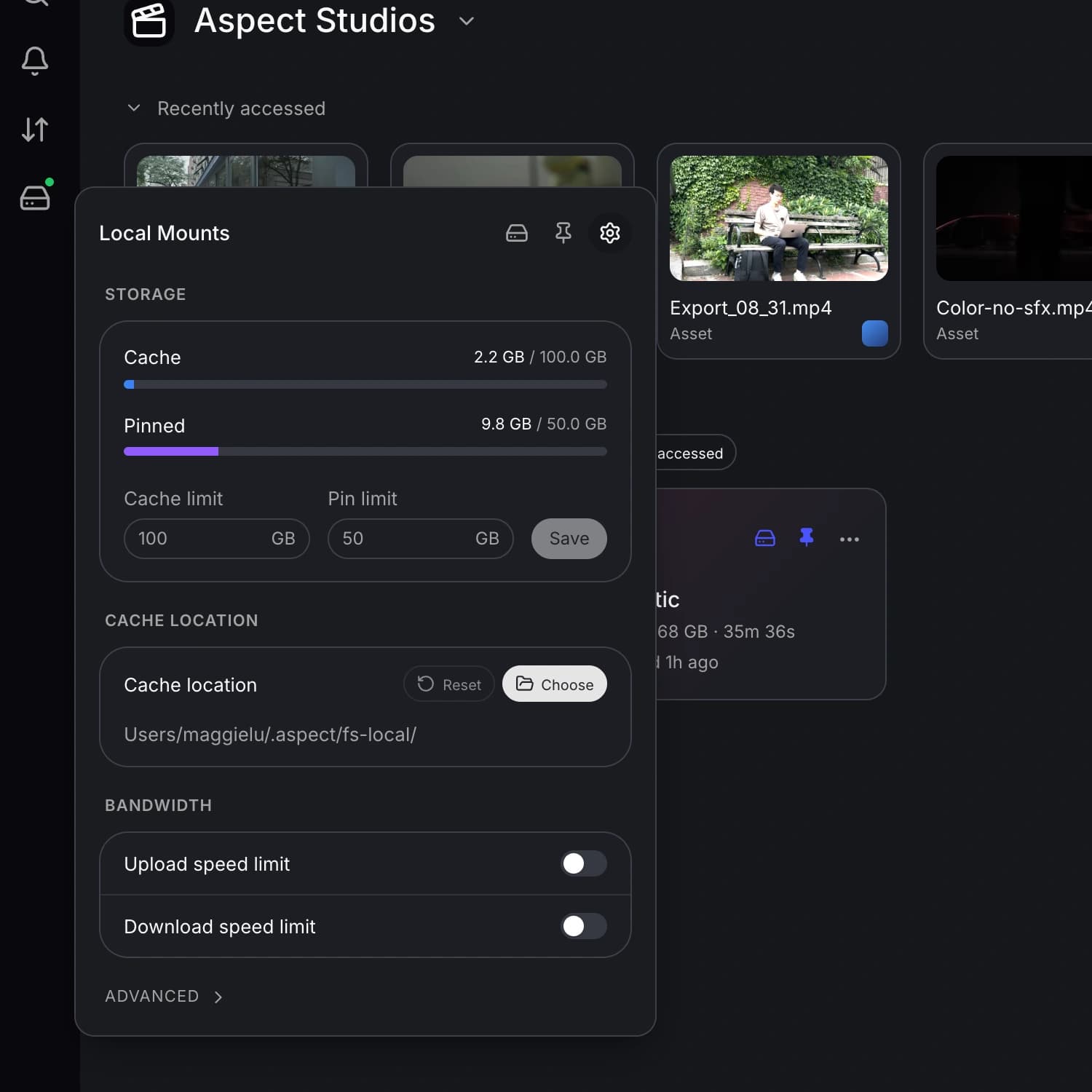Click the cache path Users/maggielu/.aspect/fs-local/
This screenshot has width=1092, height=1092.
[270, 735]
